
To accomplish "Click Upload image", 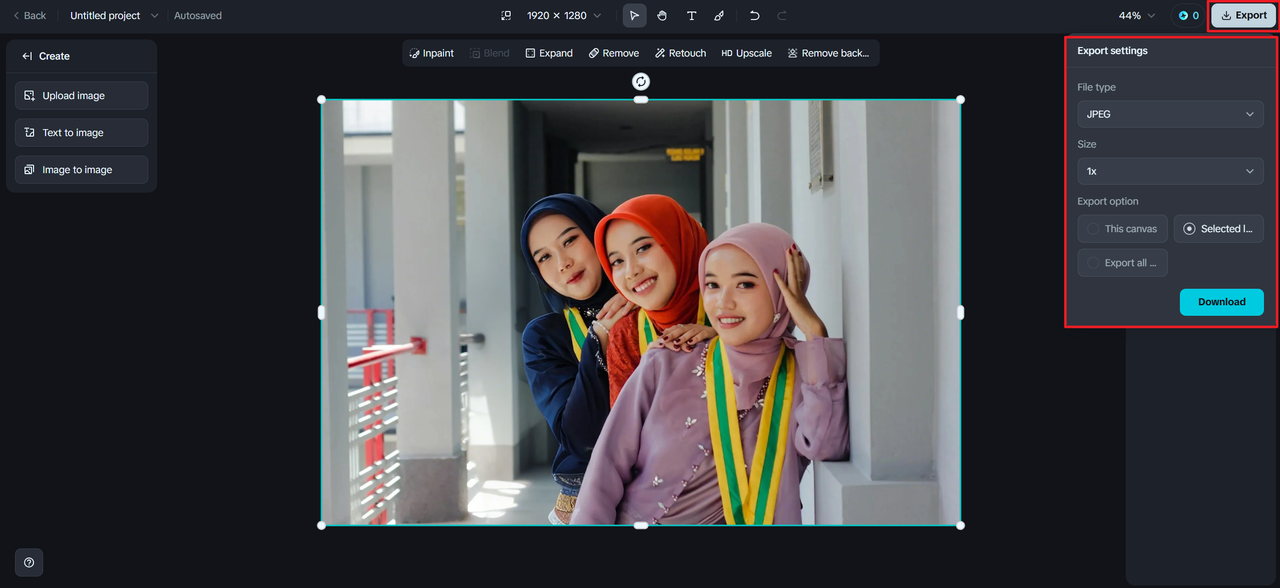I will [81, 96].
